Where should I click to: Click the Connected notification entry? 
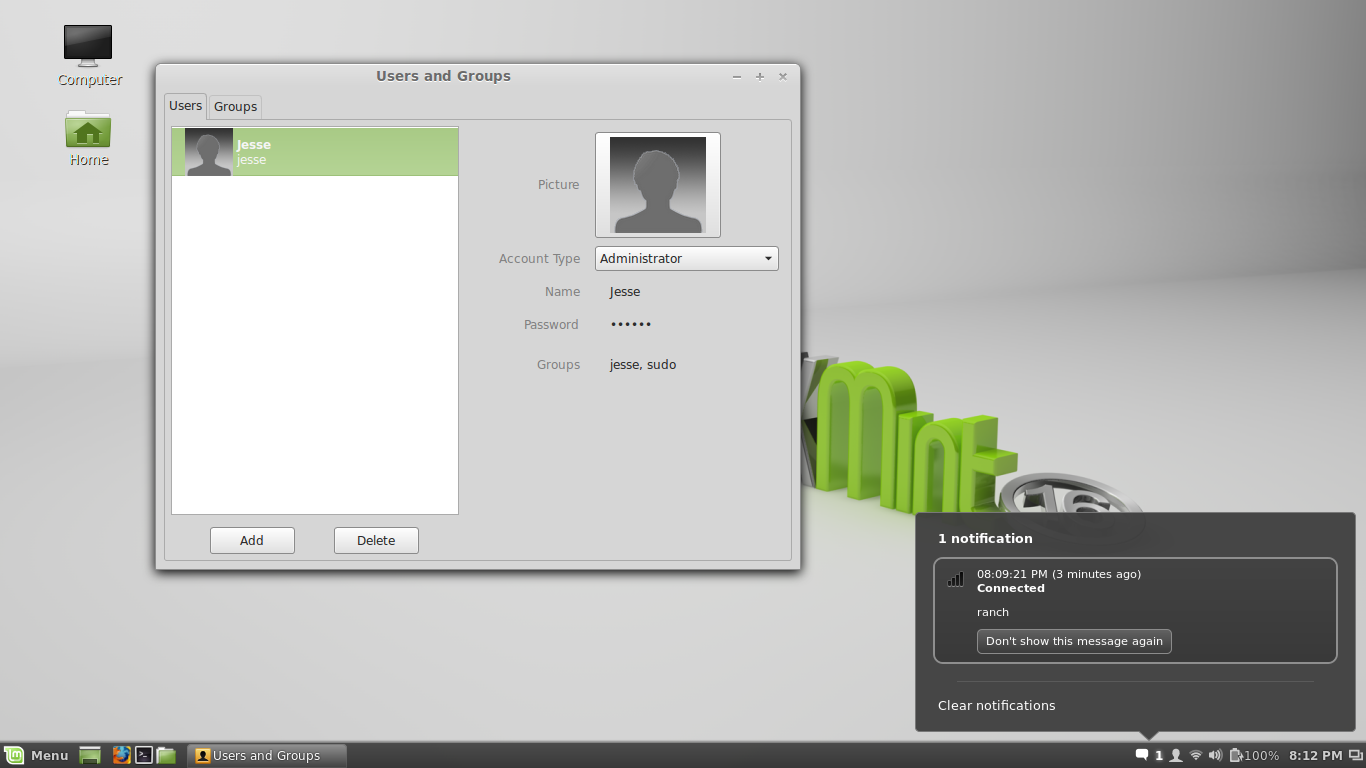point(1135,610)
